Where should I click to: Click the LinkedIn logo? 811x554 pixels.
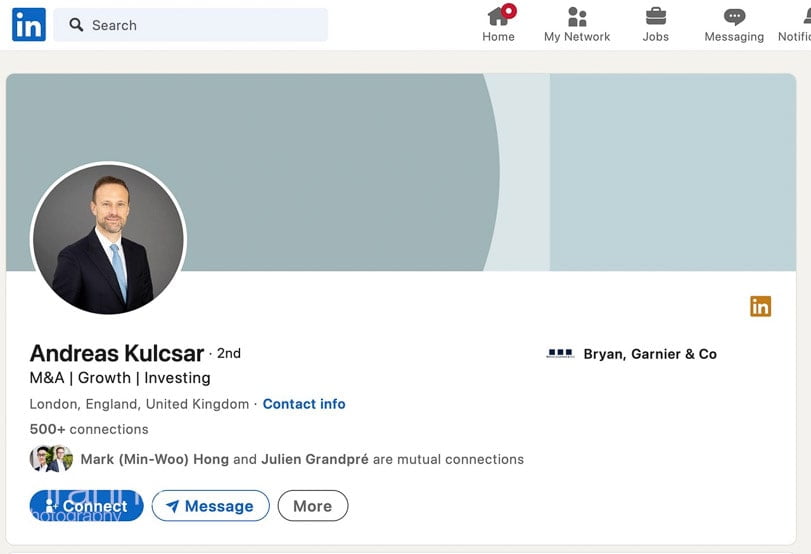(28, 25)
